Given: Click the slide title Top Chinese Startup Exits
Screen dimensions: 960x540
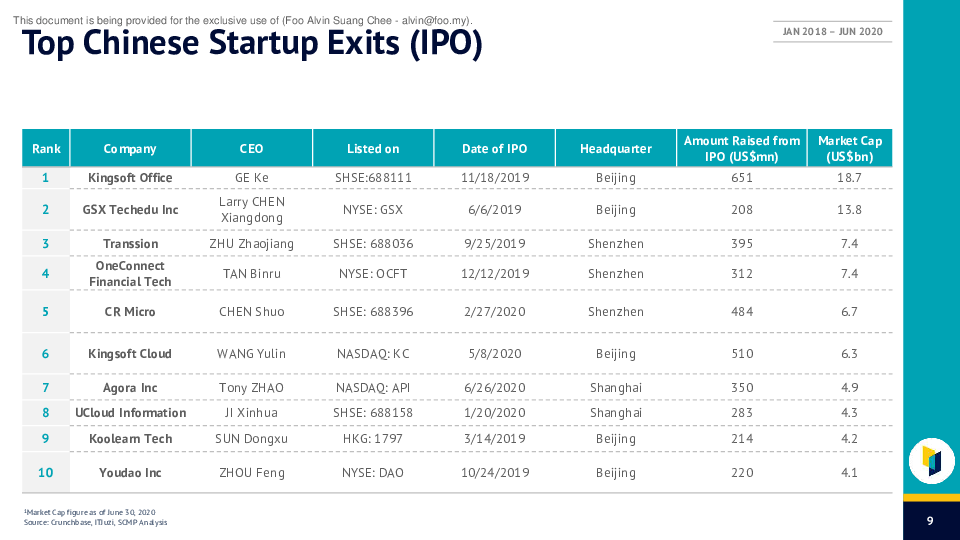Looking at the screenshot, I should (252, 44).
